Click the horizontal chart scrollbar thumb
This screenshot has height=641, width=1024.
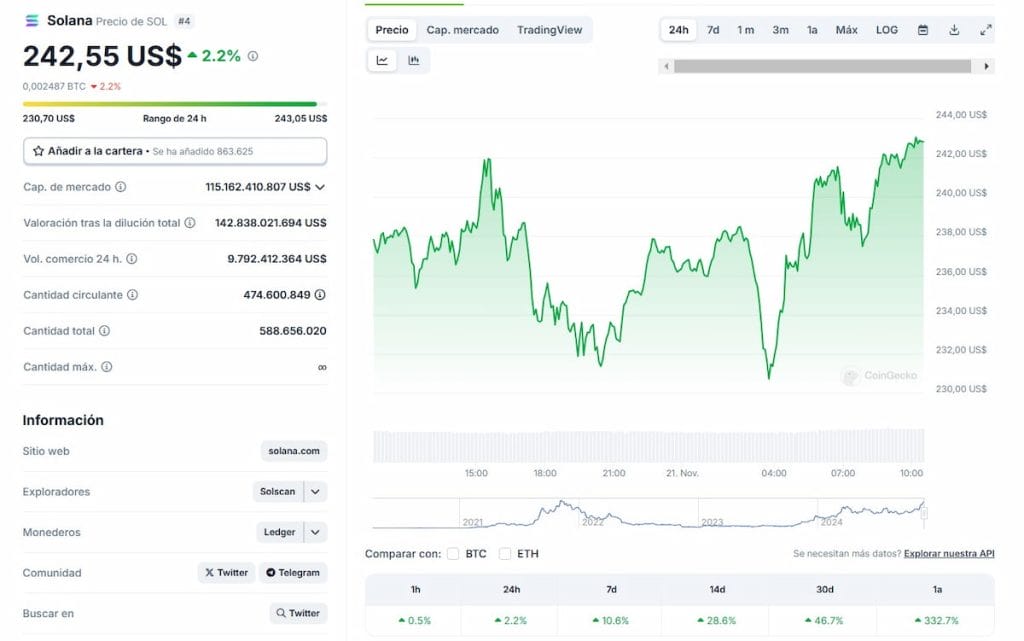coord(822,66)
